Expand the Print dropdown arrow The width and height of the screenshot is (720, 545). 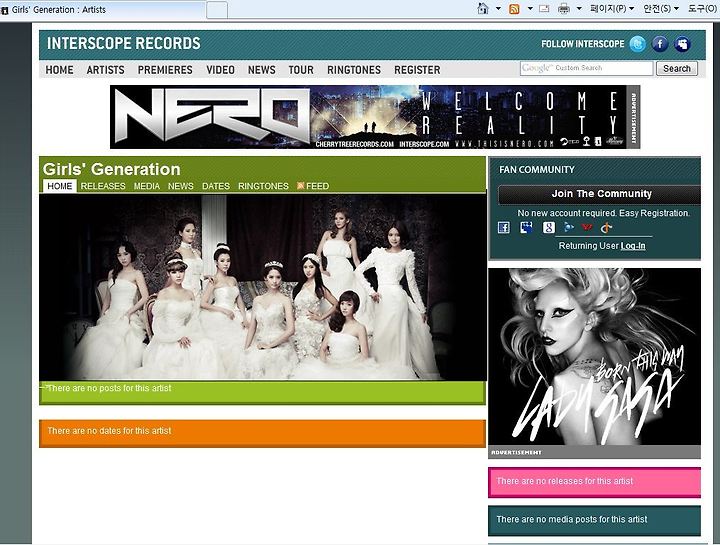pos(579,9)
